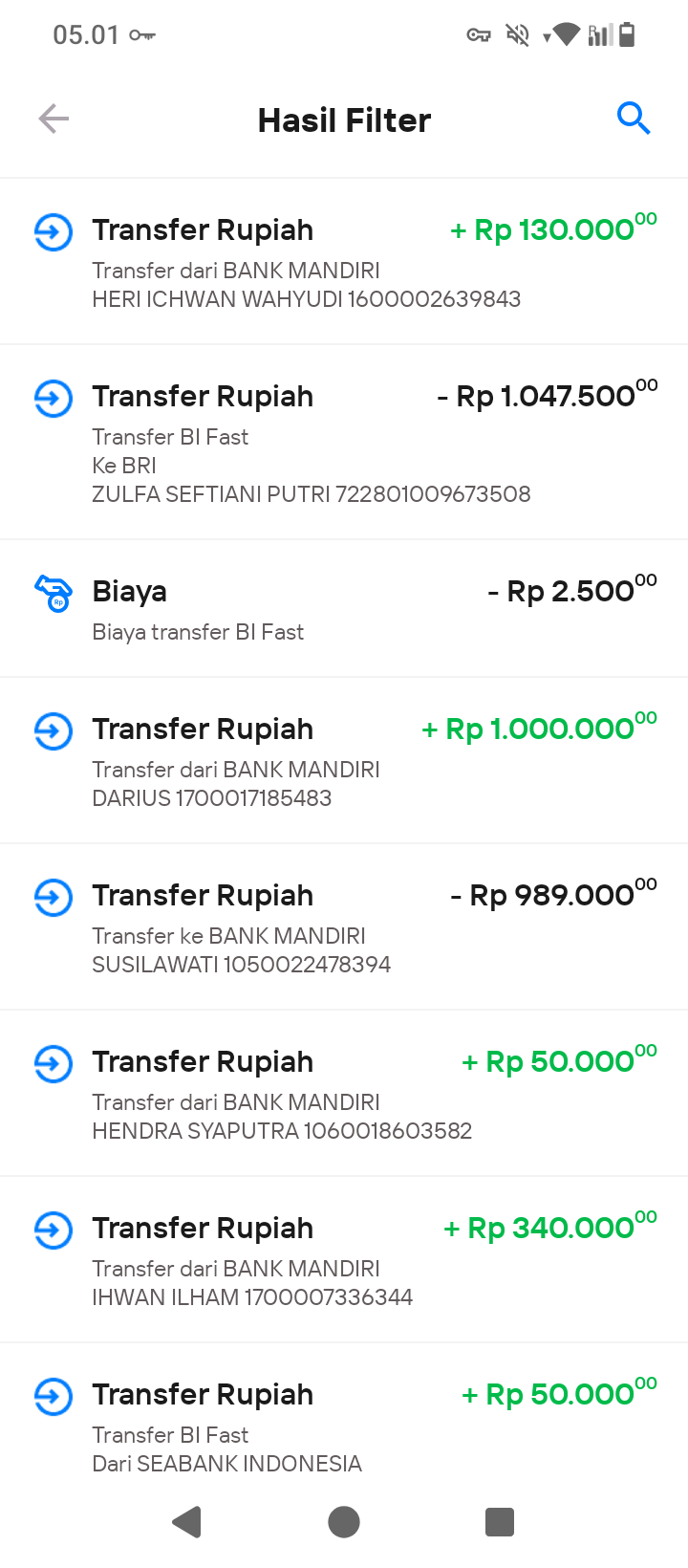Open the - Rp 1.047.500 BI Fast transfer
The height and width of the screenshot is (1568, 688).
coord(344,442)
